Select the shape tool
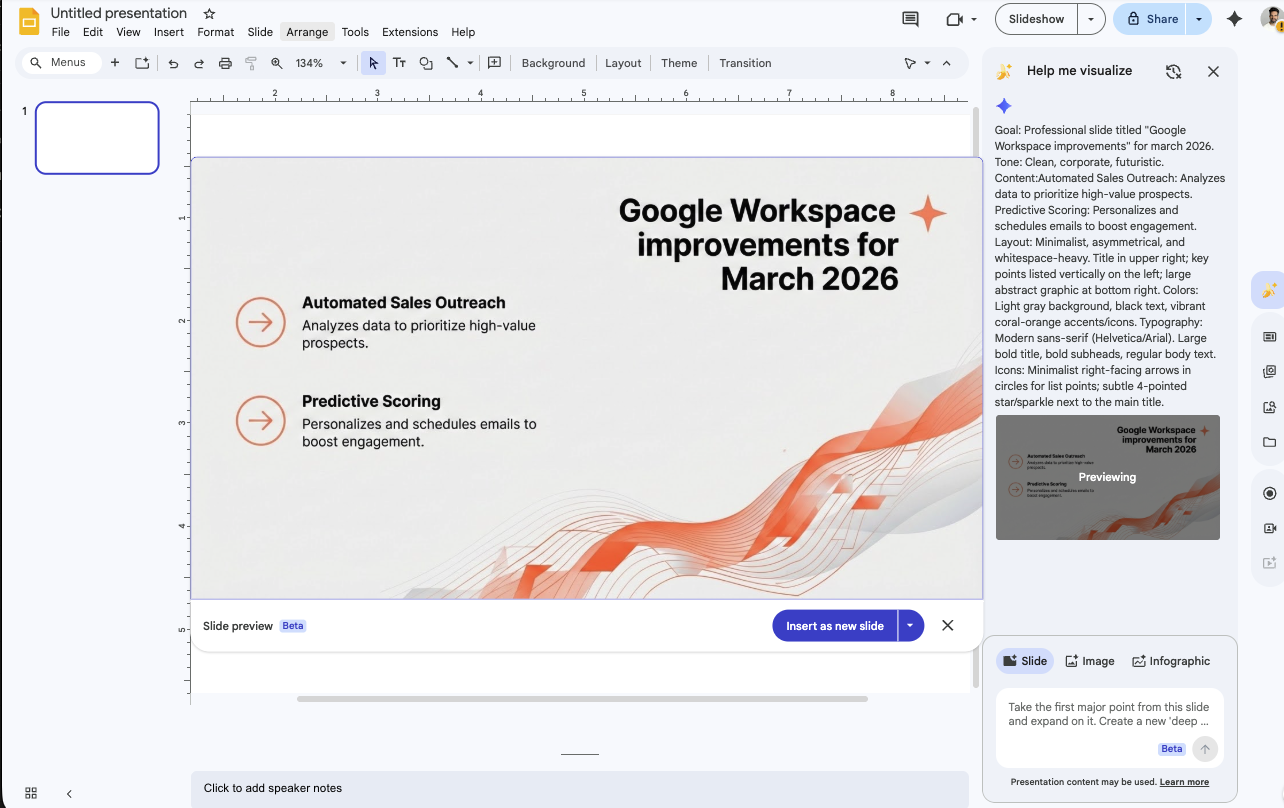This screenshot has height=808, width=1284. click(x=426, y=63)
